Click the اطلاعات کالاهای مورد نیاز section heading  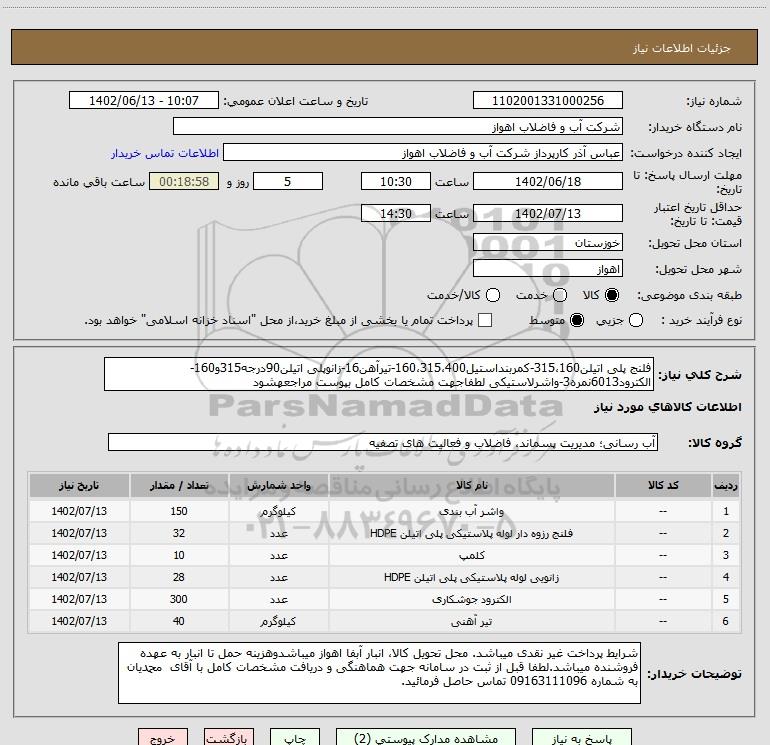(x=667, y=408)
